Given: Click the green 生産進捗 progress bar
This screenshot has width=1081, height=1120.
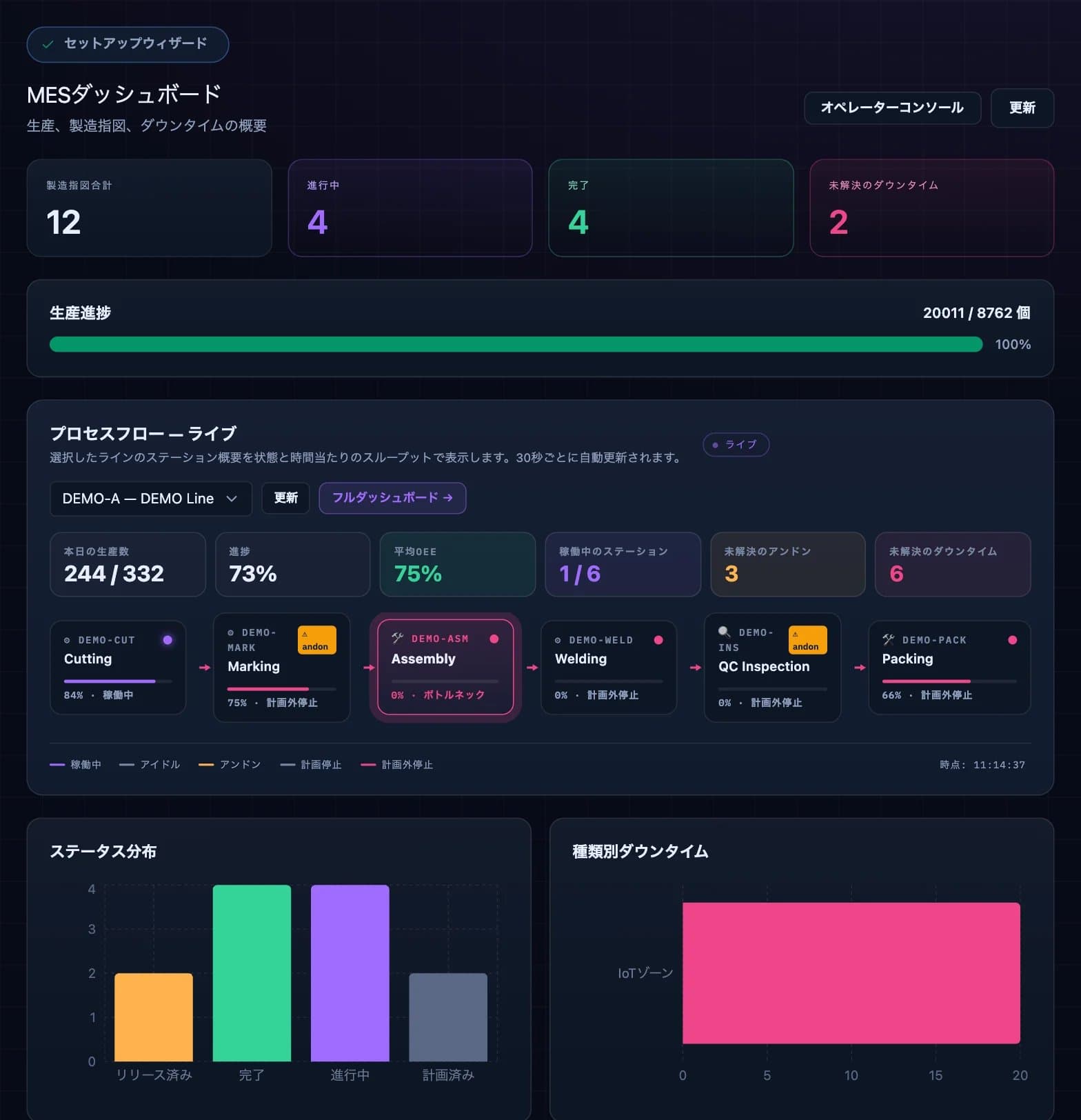Looking at the screenshot, I should click(x=516, y=344).
